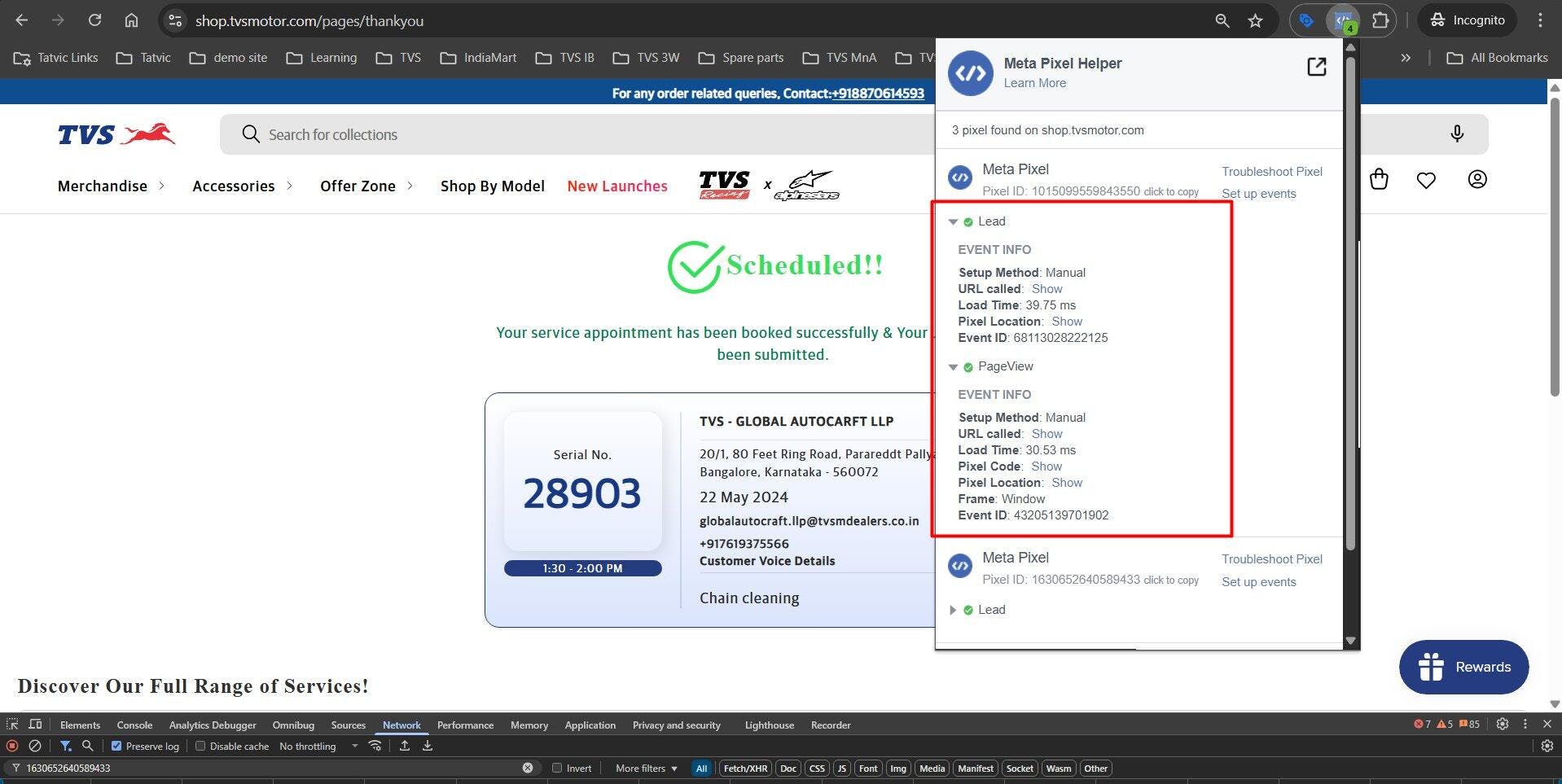Switch to the Console tab in DevTools
1562x784 pixels.
134,725
